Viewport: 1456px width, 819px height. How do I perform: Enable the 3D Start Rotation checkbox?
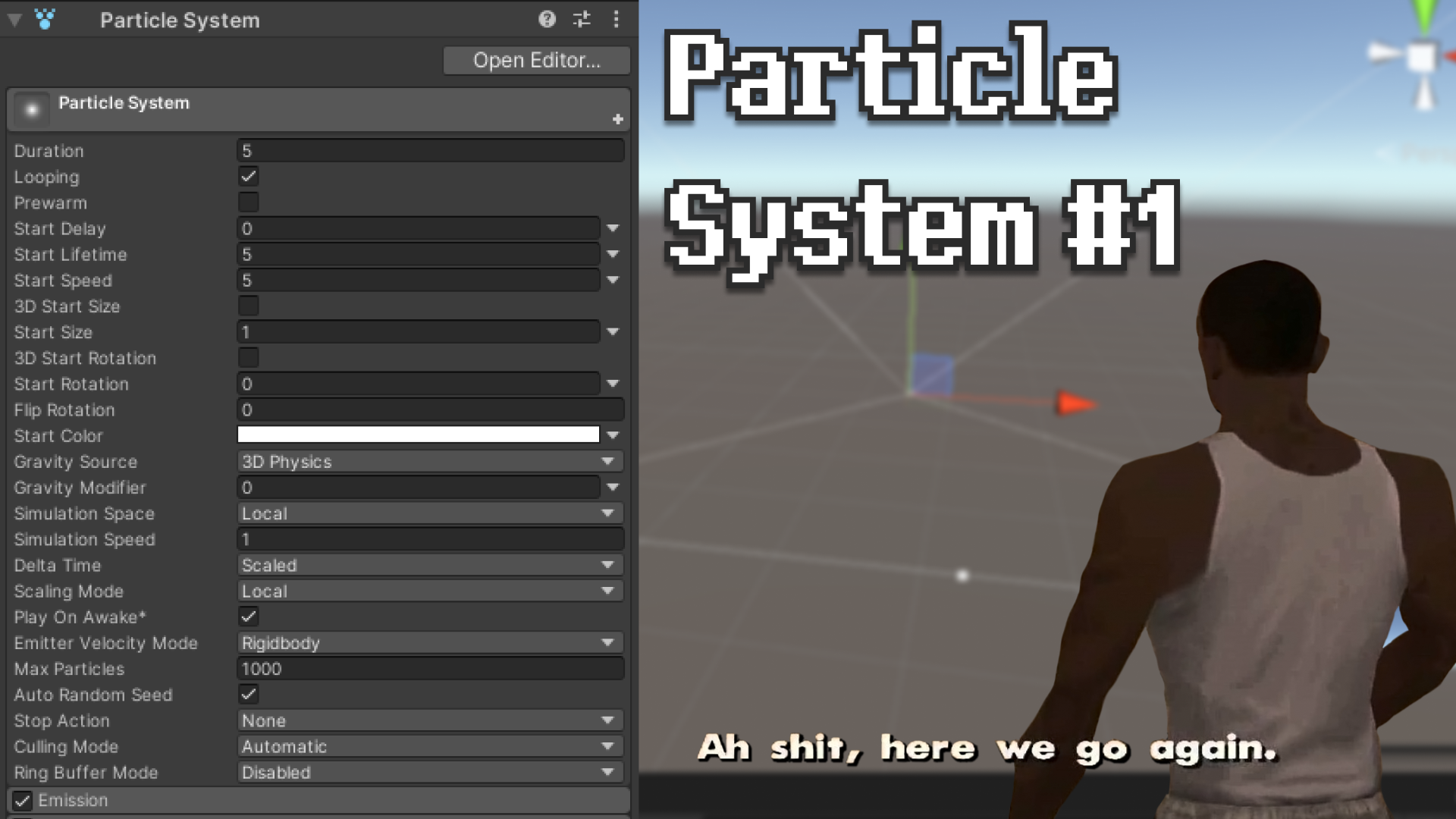tap(248, 358)
